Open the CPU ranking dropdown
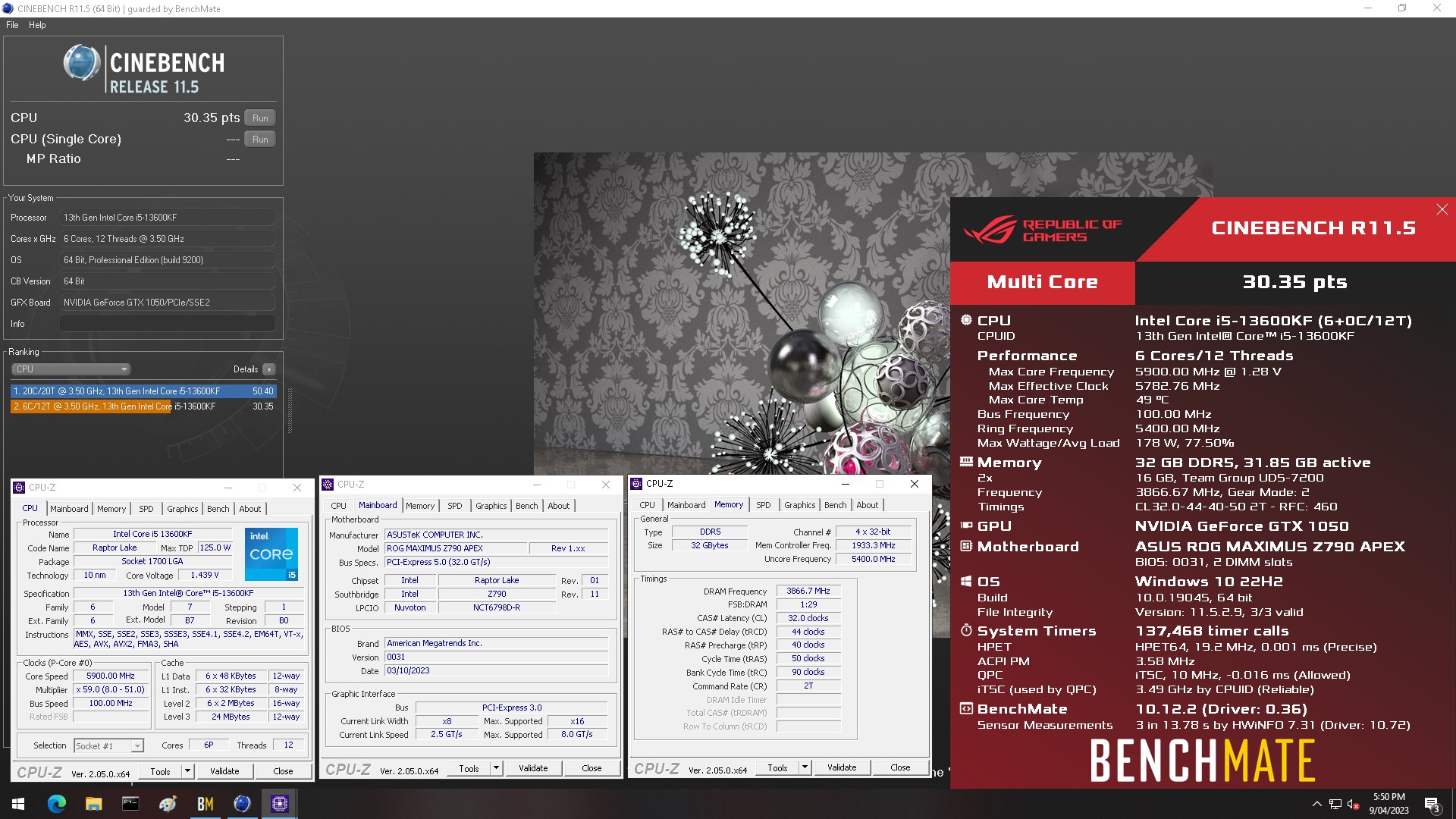This screenshot has height=819, width=1456. tap(71, 369)
